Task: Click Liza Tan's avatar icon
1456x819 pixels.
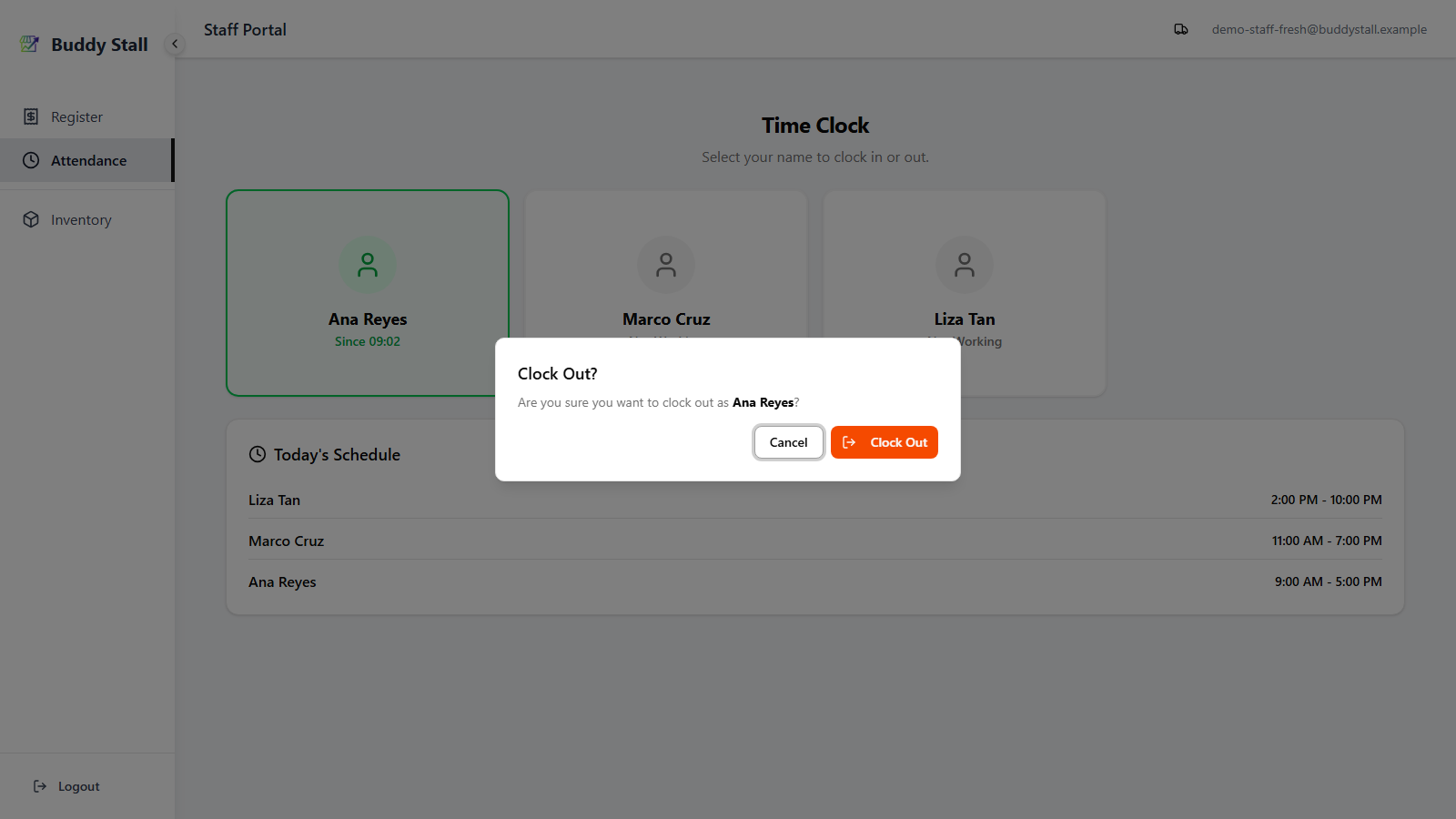Action: [x=965, y=265]
